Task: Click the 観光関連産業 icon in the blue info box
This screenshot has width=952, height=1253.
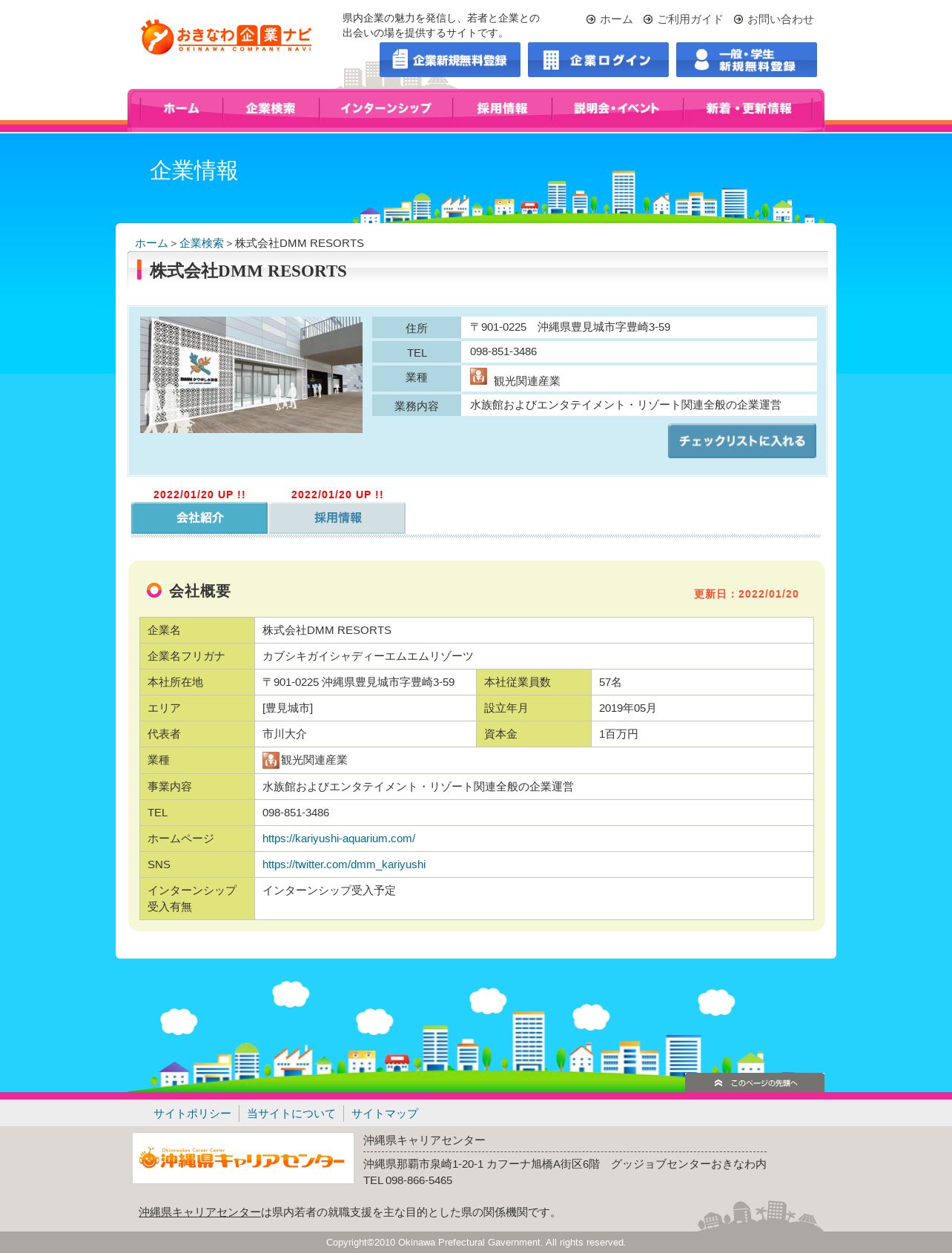Action: pos(478,377)
